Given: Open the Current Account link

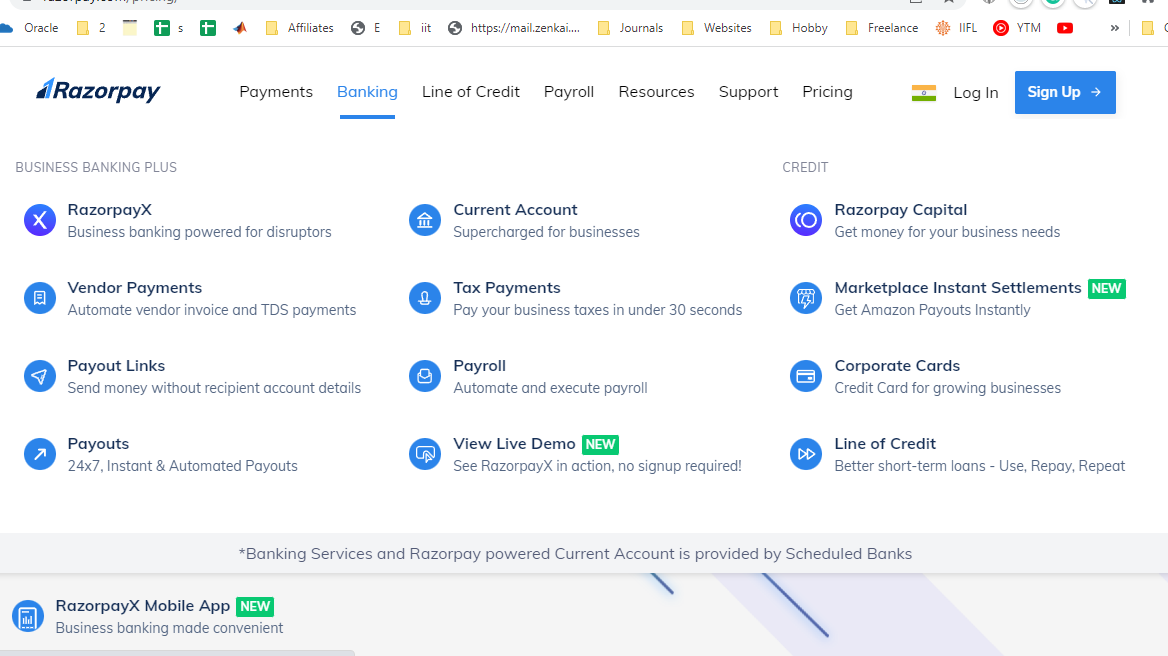Looking at the screenshot, I should [x=515, y=210].
